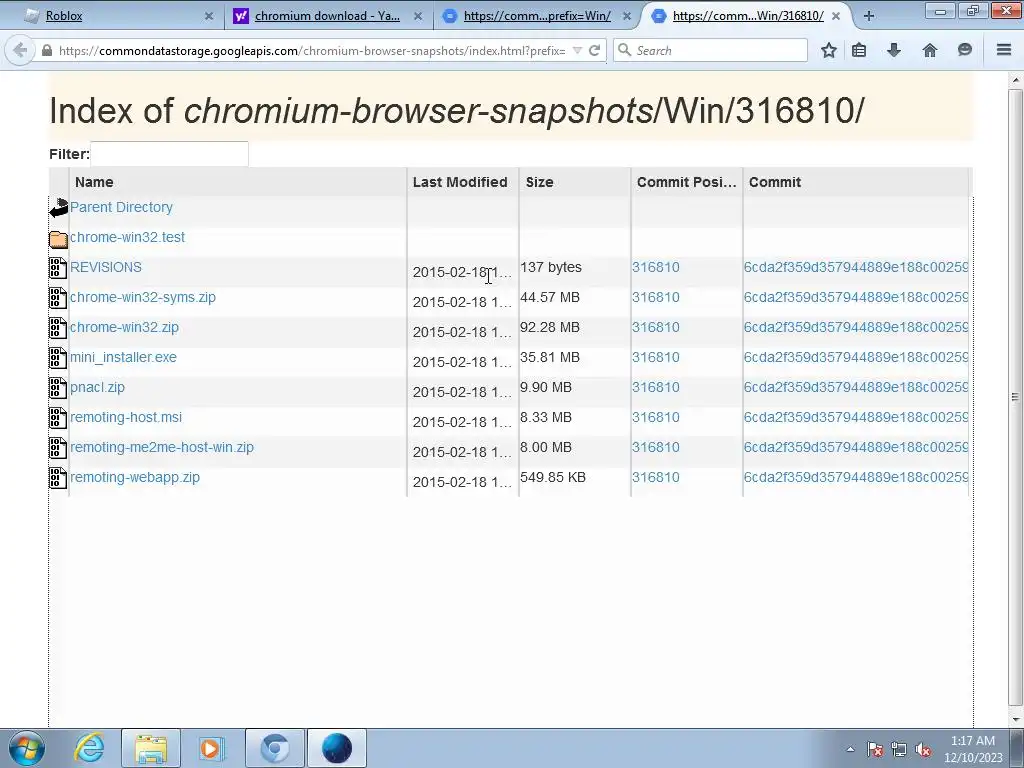This screenshot has height=768, width=1024.
Task: Open Windows Explorer from the taskbar
Action: pyautogui.click(x=151, y=748)
